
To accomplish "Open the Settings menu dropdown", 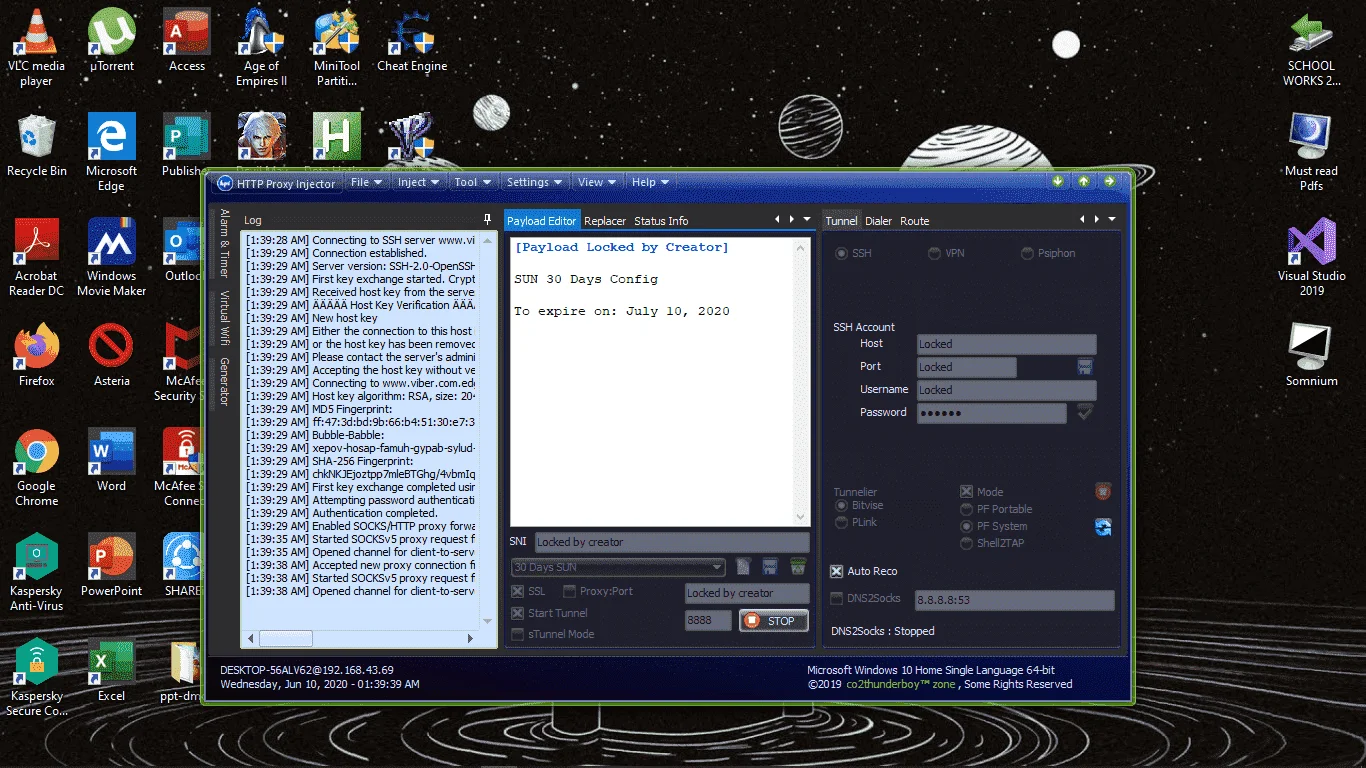I will click(x=534, y=182).
